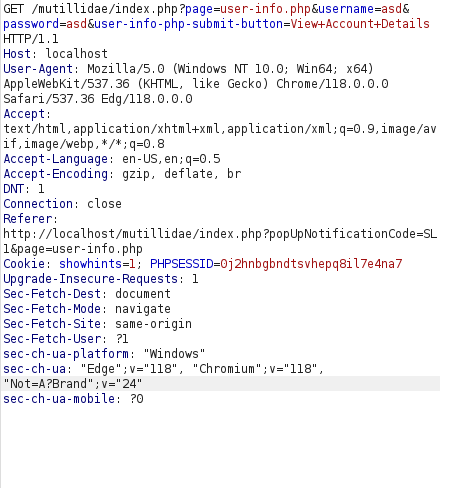Click the 'Sec-Fetch-Site' header name
This screenshot has height=488, width=452.
tap(52, 324)
